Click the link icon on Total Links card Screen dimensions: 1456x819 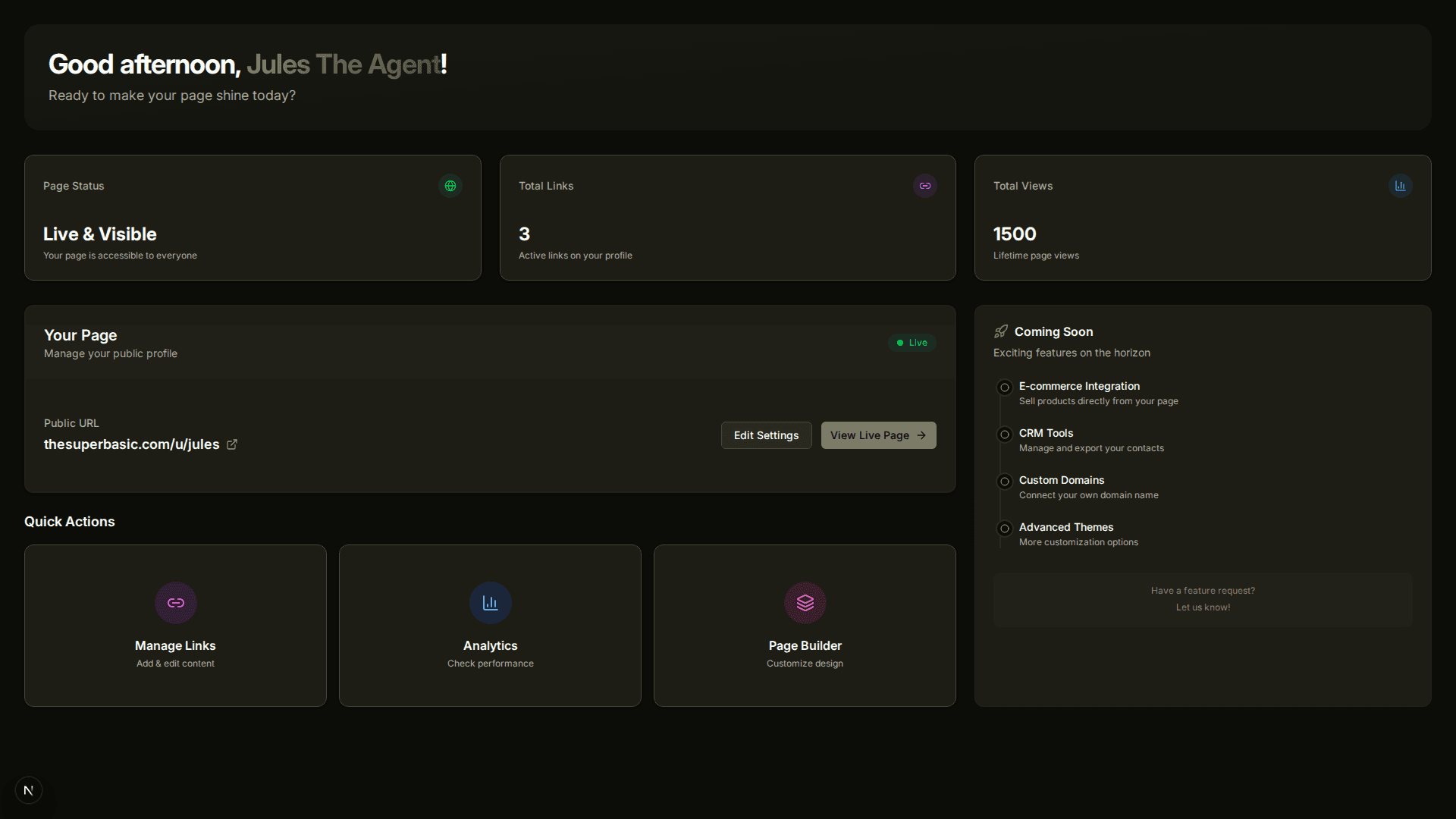coord(924,185)
